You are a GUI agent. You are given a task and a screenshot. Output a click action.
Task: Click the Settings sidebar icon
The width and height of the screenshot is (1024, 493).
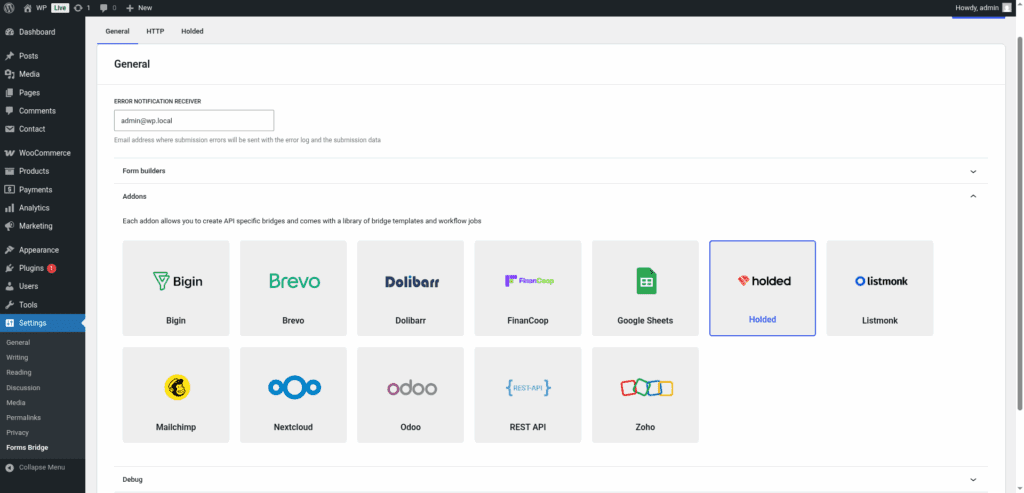coord(10,323)
